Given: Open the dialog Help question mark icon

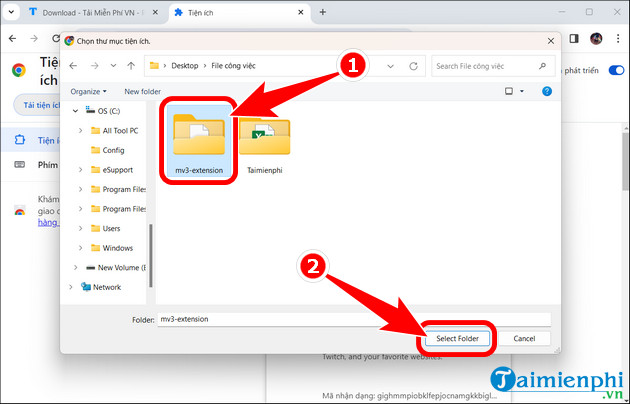Looking at the screenshot, I should click(548, 90).
